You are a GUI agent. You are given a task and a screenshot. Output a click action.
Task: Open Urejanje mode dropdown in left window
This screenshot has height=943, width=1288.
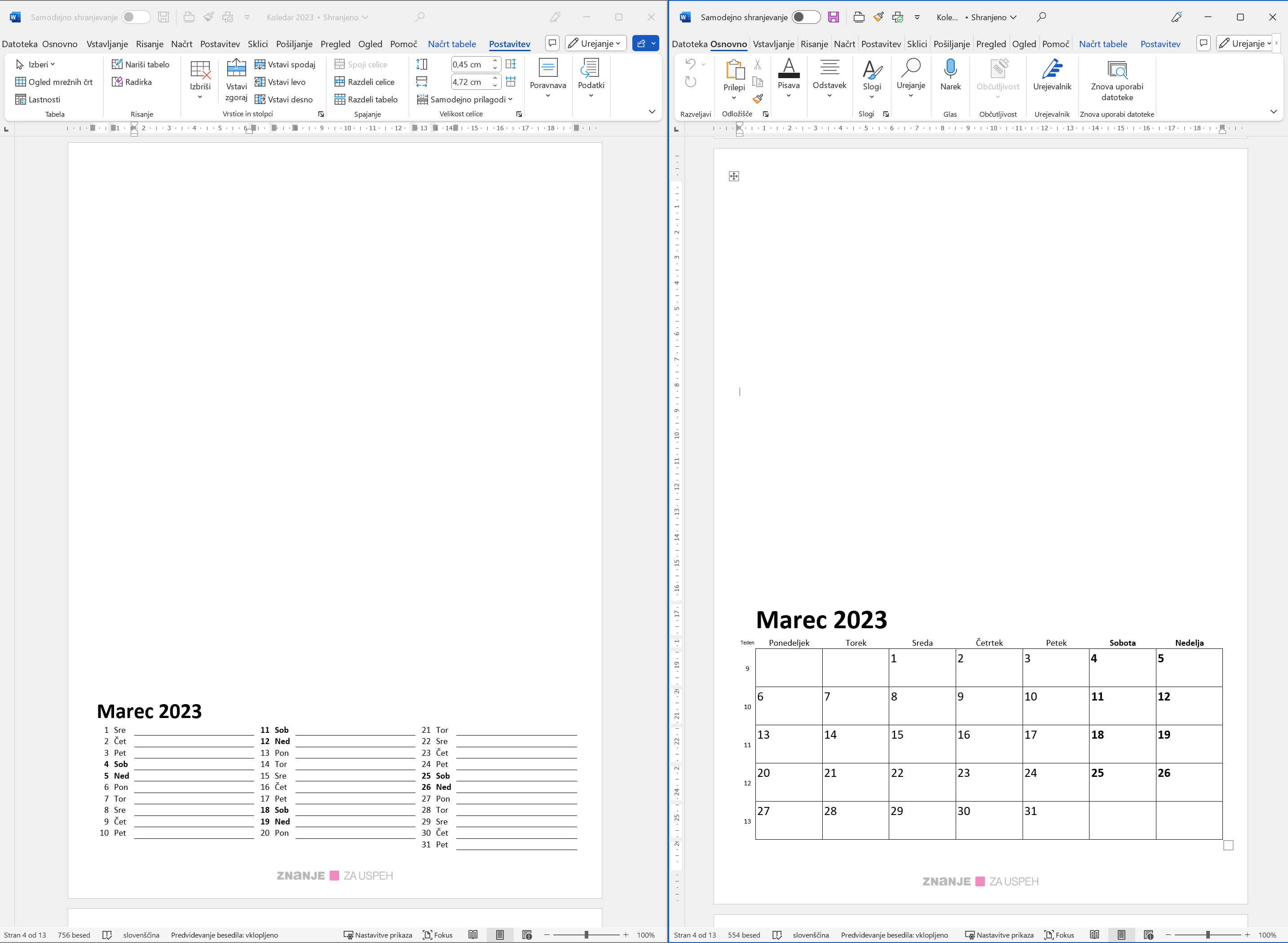coord(596,44)
